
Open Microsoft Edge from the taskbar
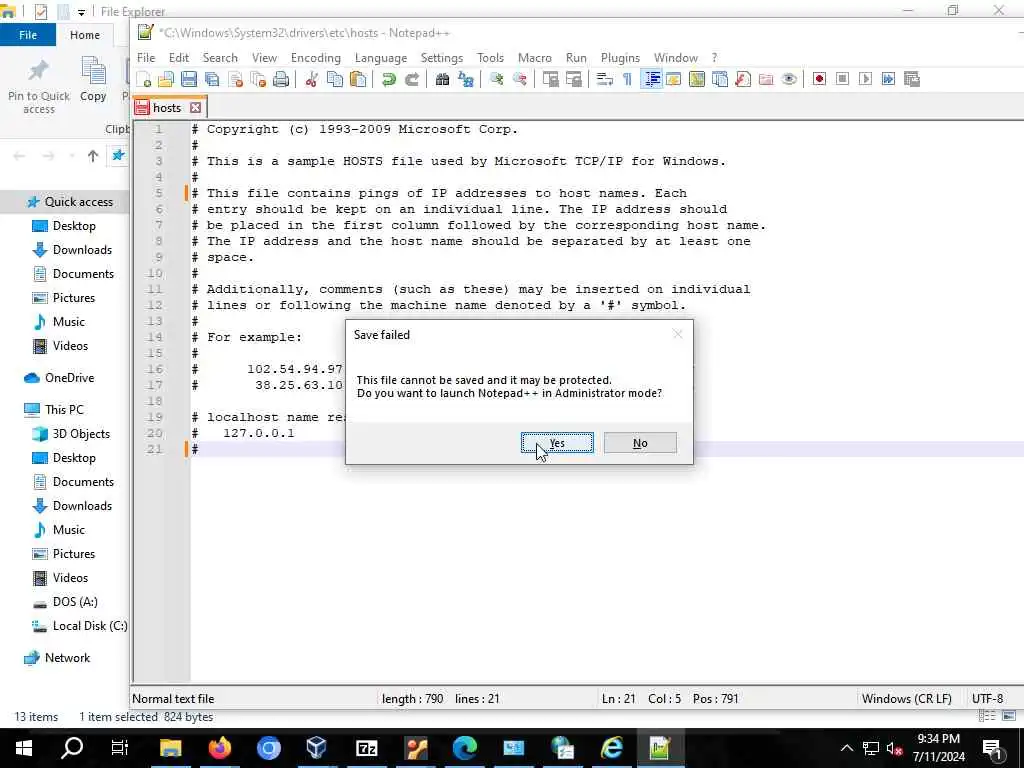click(465, 748)
